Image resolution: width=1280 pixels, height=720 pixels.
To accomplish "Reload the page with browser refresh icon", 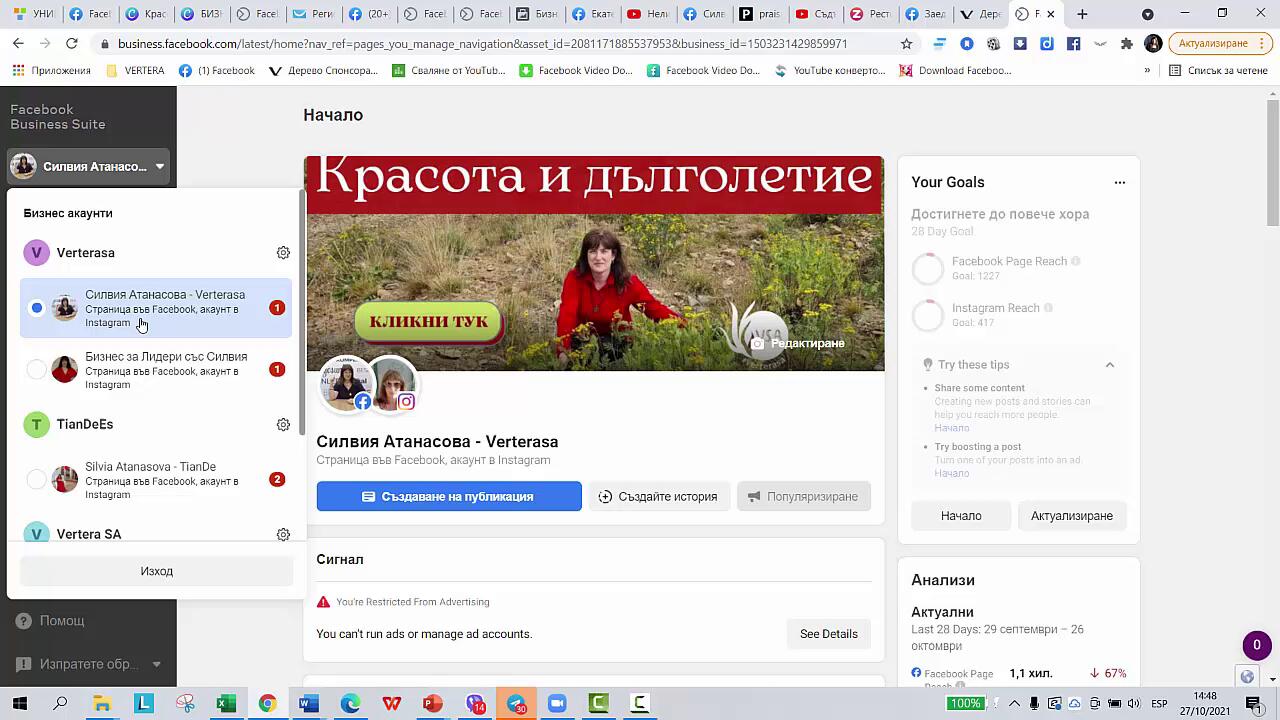I will tap(71, 44).
